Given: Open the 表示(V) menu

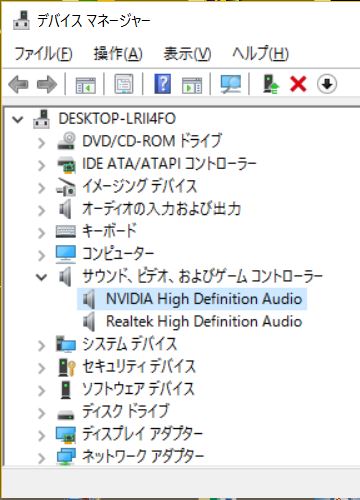Looking at the screenshot, I should pyautogui.click(x=187, y=53).
